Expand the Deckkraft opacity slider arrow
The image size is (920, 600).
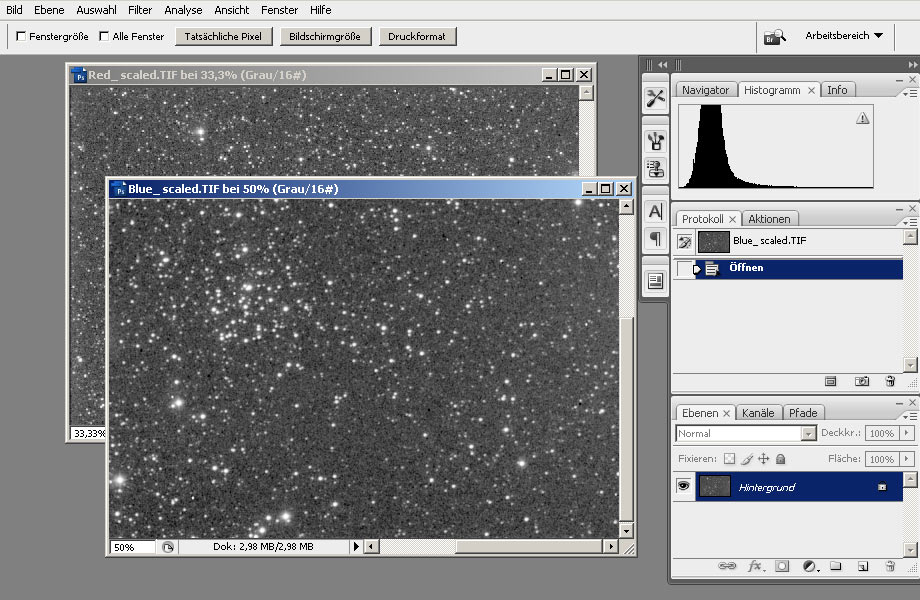[x=907, y=434]
